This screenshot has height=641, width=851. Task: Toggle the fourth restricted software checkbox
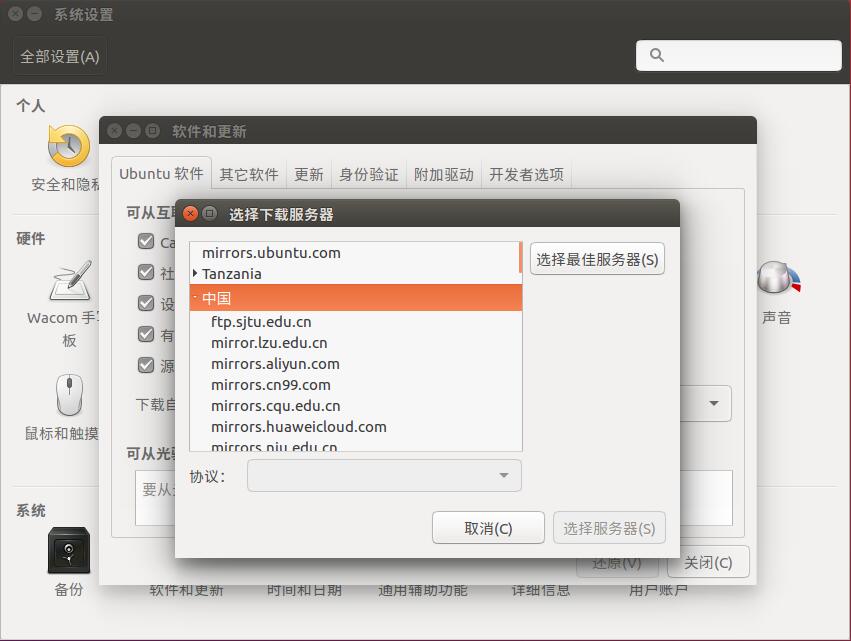(146, 334)
